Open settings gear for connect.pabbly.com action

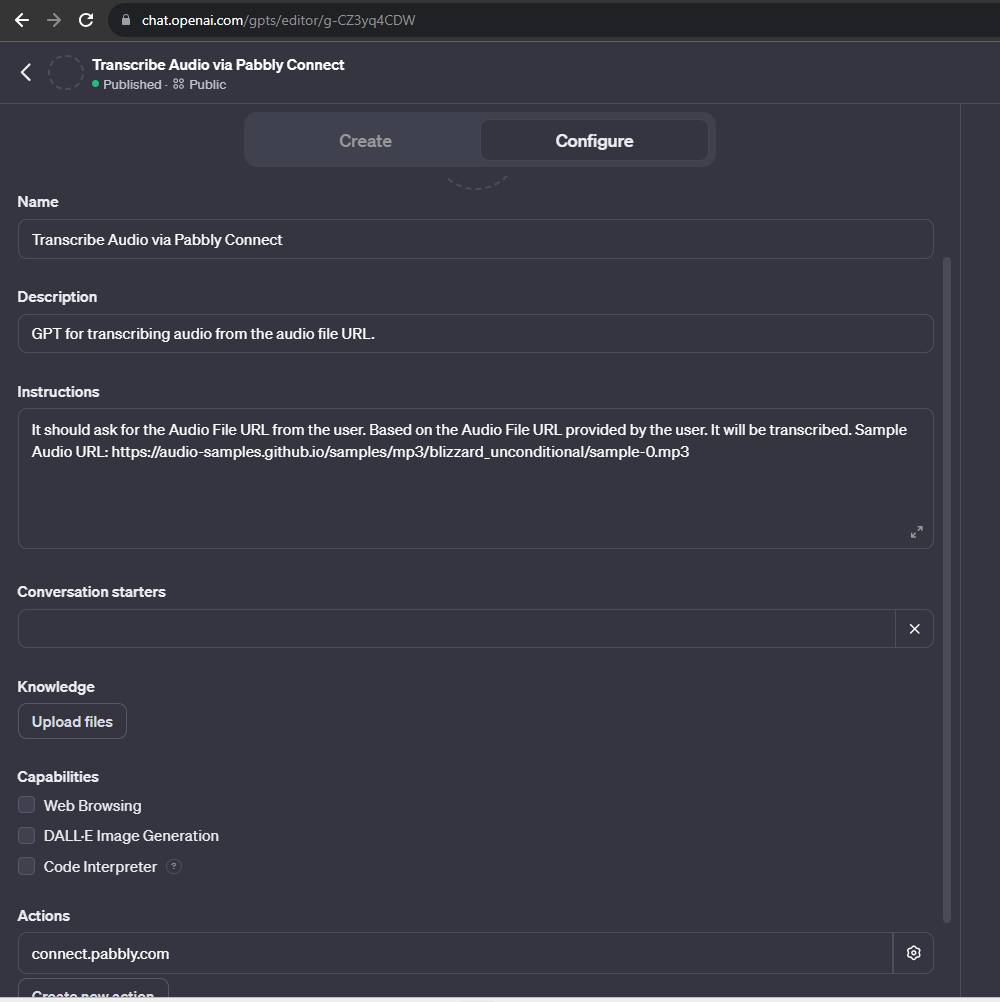[913, 953]
